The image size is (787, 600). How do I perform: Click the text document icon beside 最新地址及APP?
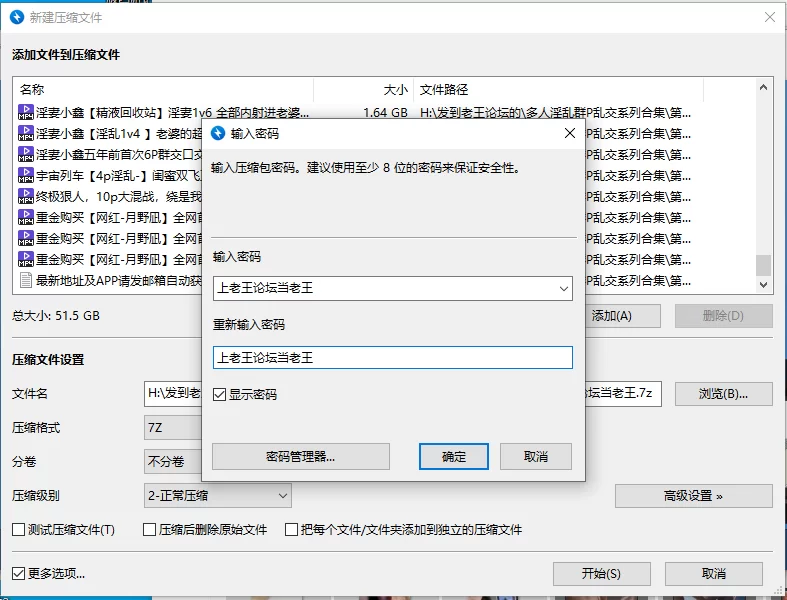pyautogui.click(x=26, y=280)
